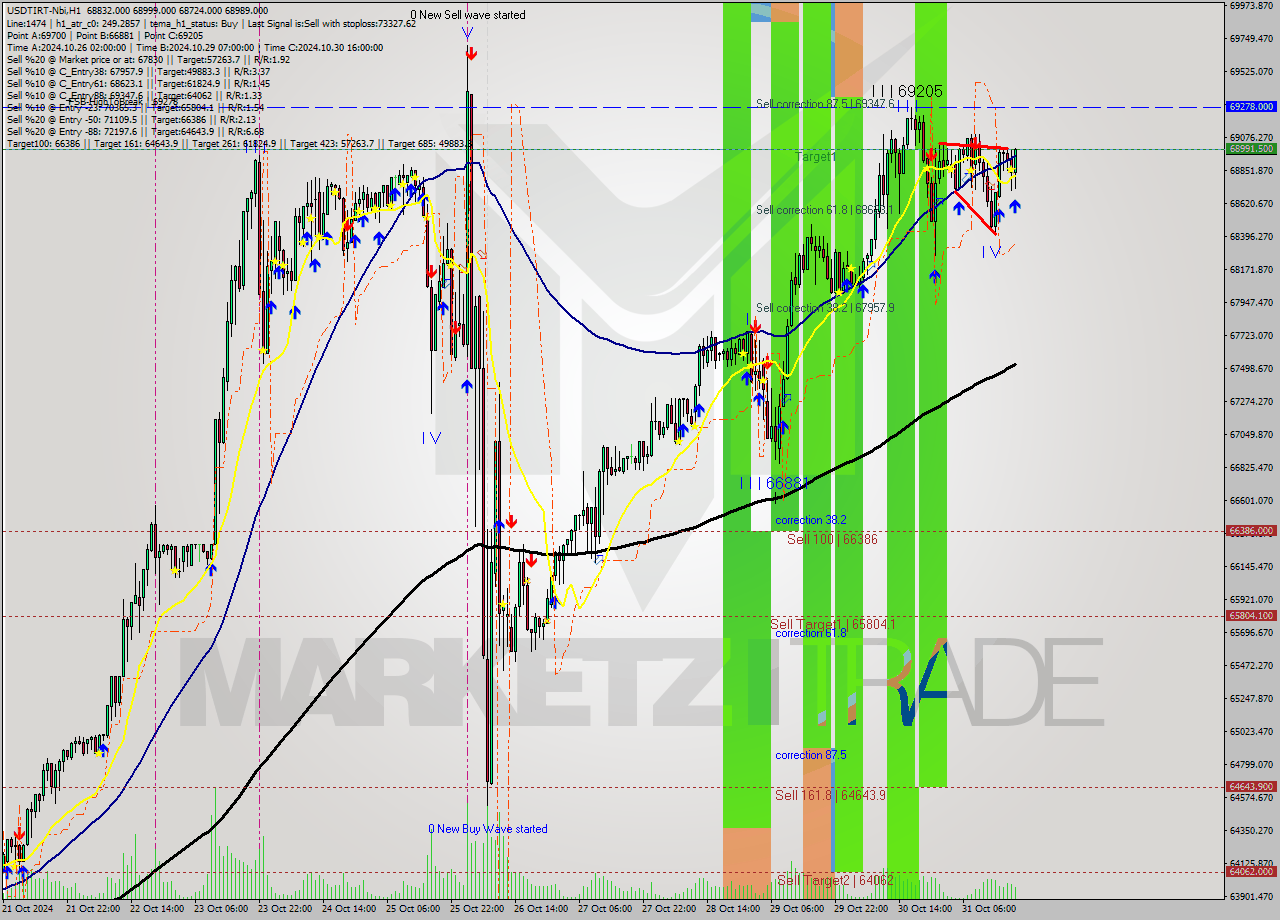Click the '21 Oct 2024' time axis label

click(x=28, y=909)
